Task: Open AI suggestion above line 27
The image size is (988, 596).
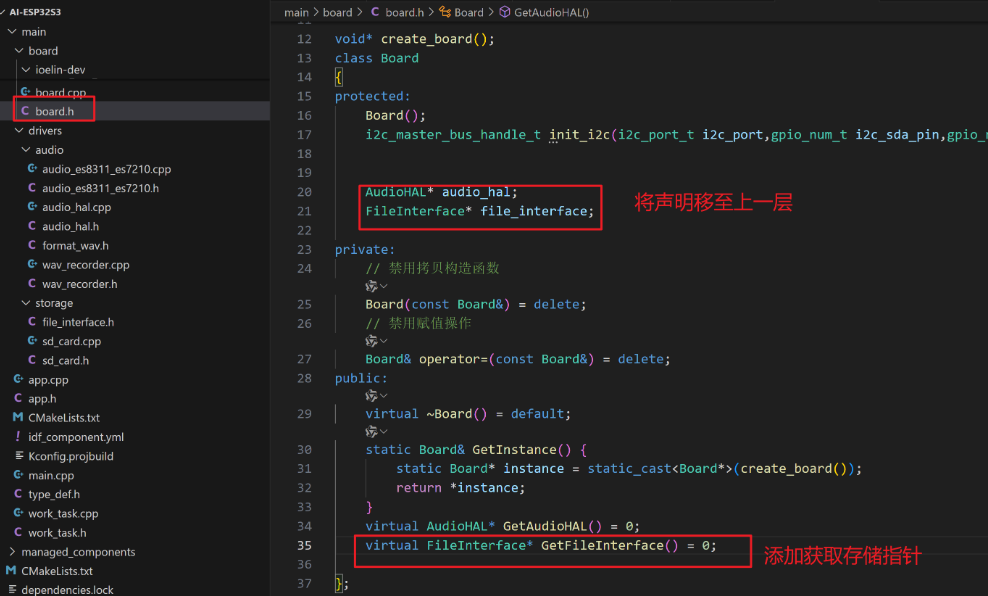Action: [x=376, y=341]
